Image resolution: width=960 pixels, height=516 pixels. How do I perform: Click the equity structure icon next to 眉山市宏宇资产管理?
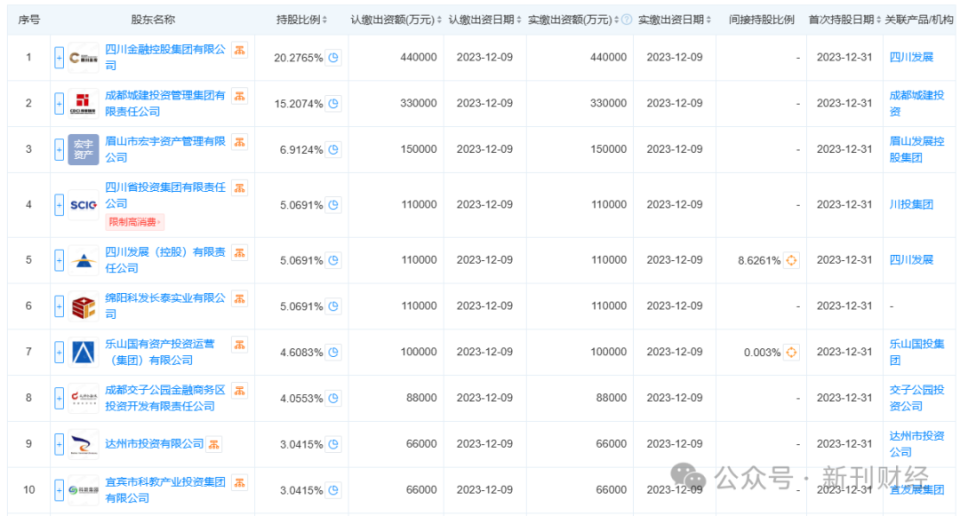pos(239,142)
